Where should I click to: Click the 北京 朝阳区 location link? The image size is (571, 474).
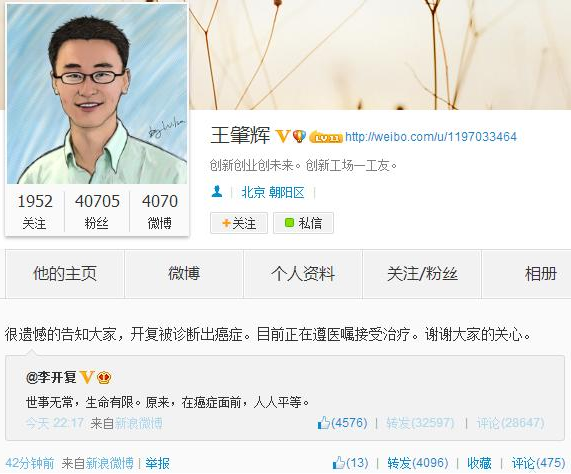click(273, 192)
